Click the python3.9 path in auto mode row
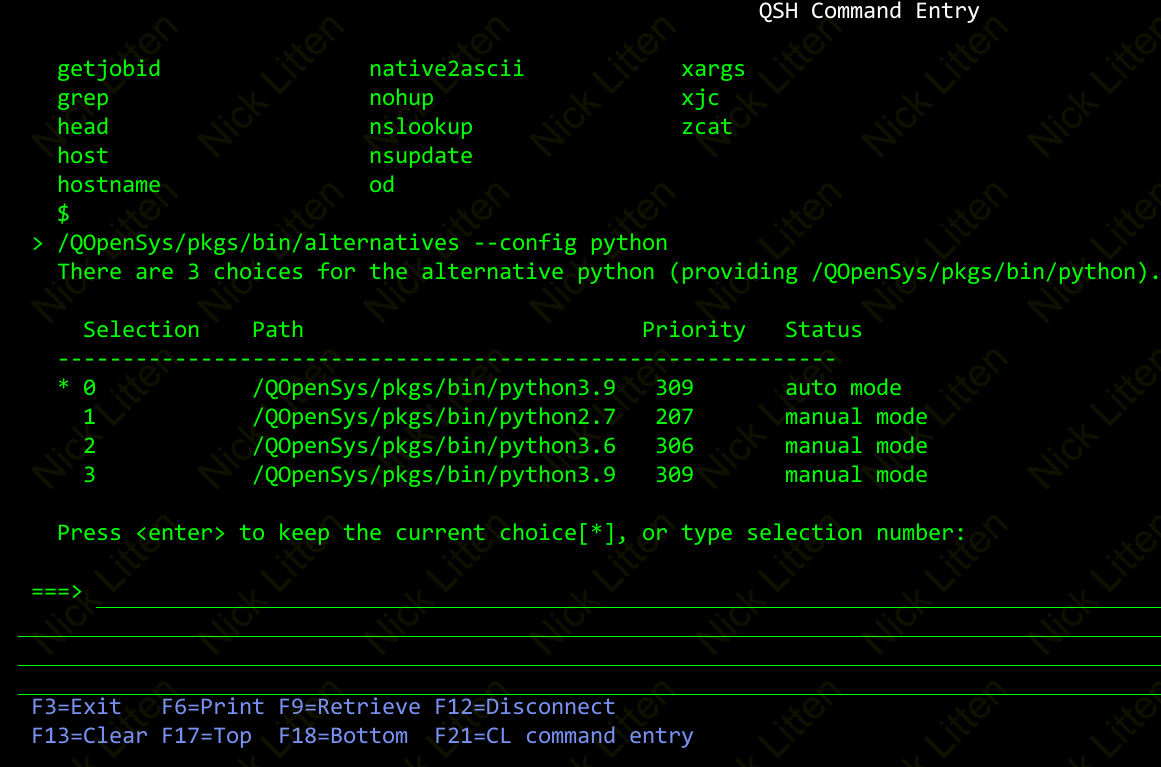The height and width of the screenshot is (767, 1161). 434,388
